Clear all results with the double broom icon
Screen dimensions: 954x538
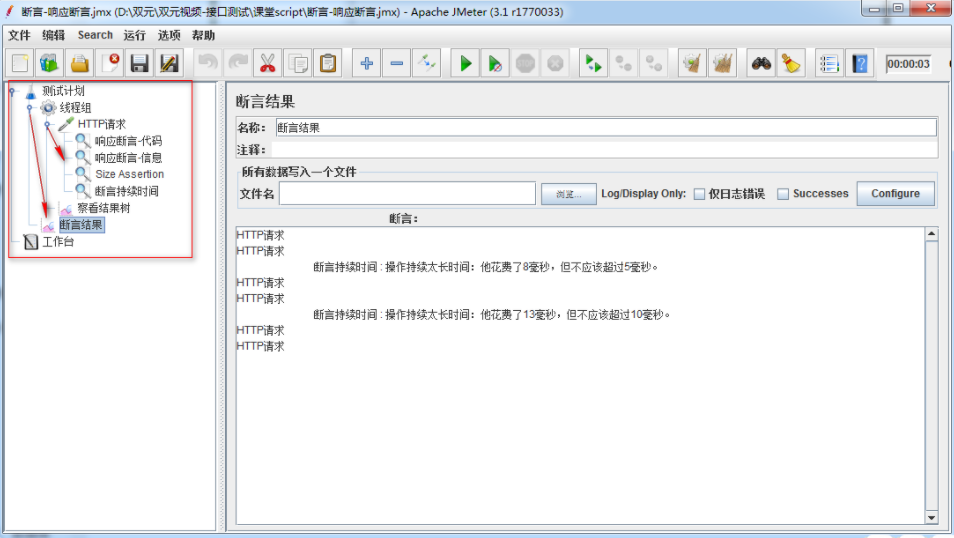tap(722, 63)
